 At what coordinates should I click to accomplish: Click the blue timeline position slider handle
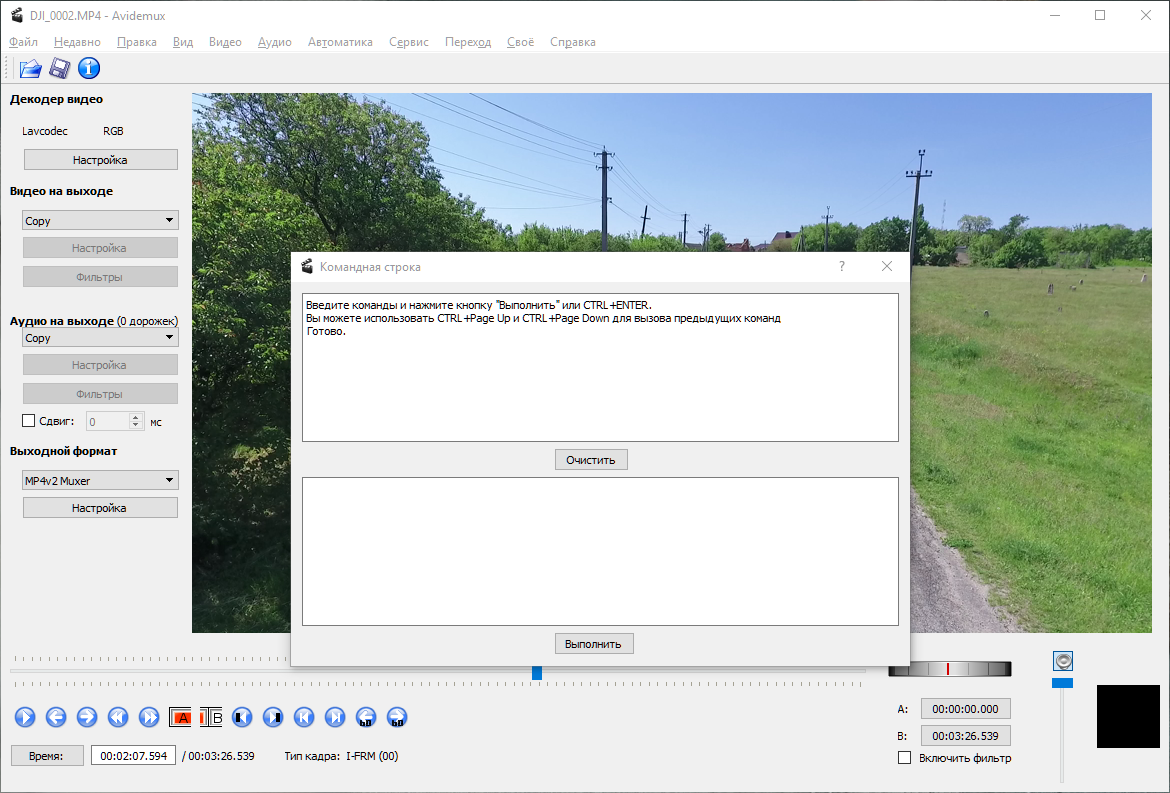coord(536,673)
